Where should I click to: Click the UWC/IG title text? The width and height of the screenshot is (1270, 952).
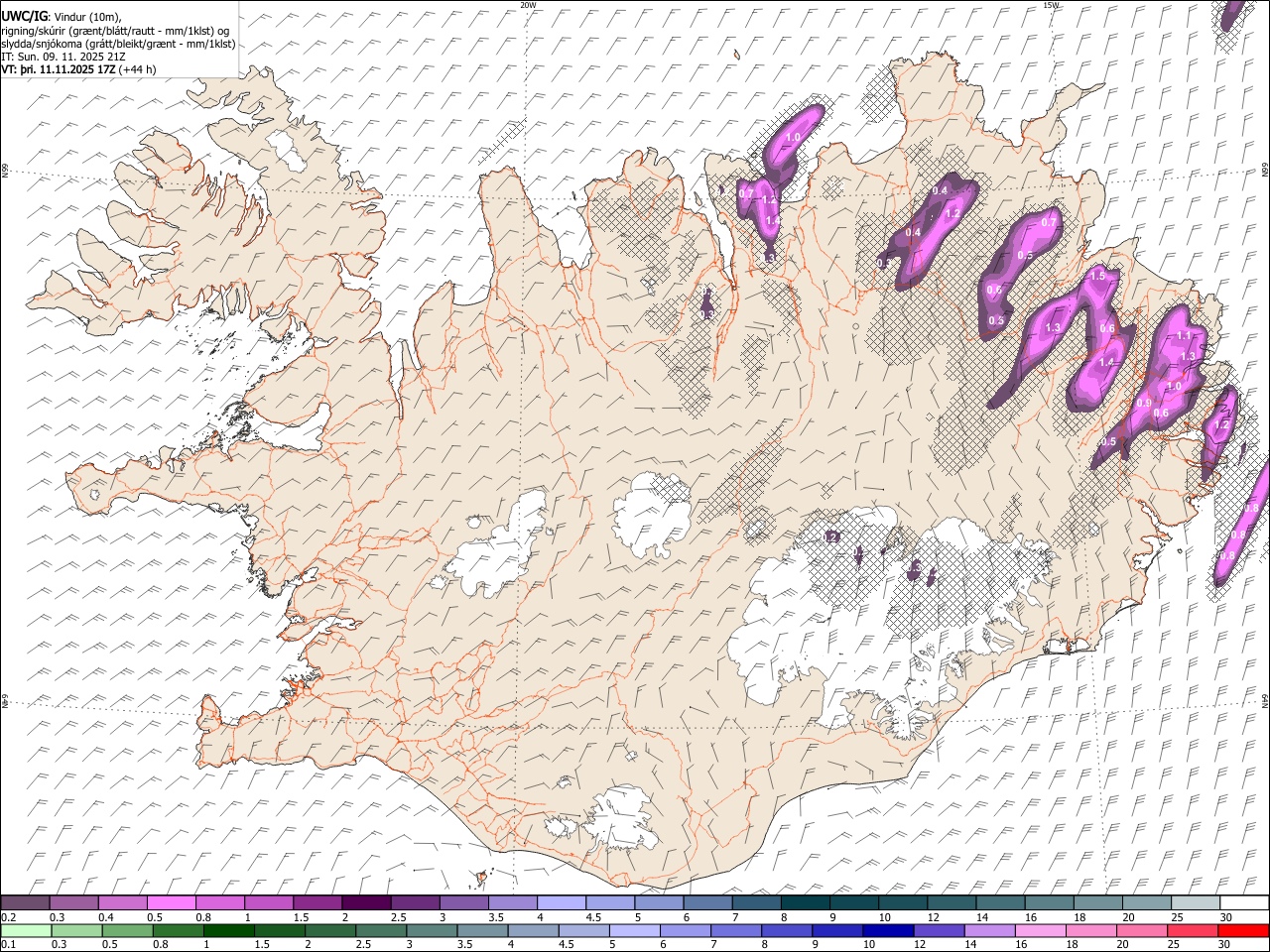click(x=25, y=16)
